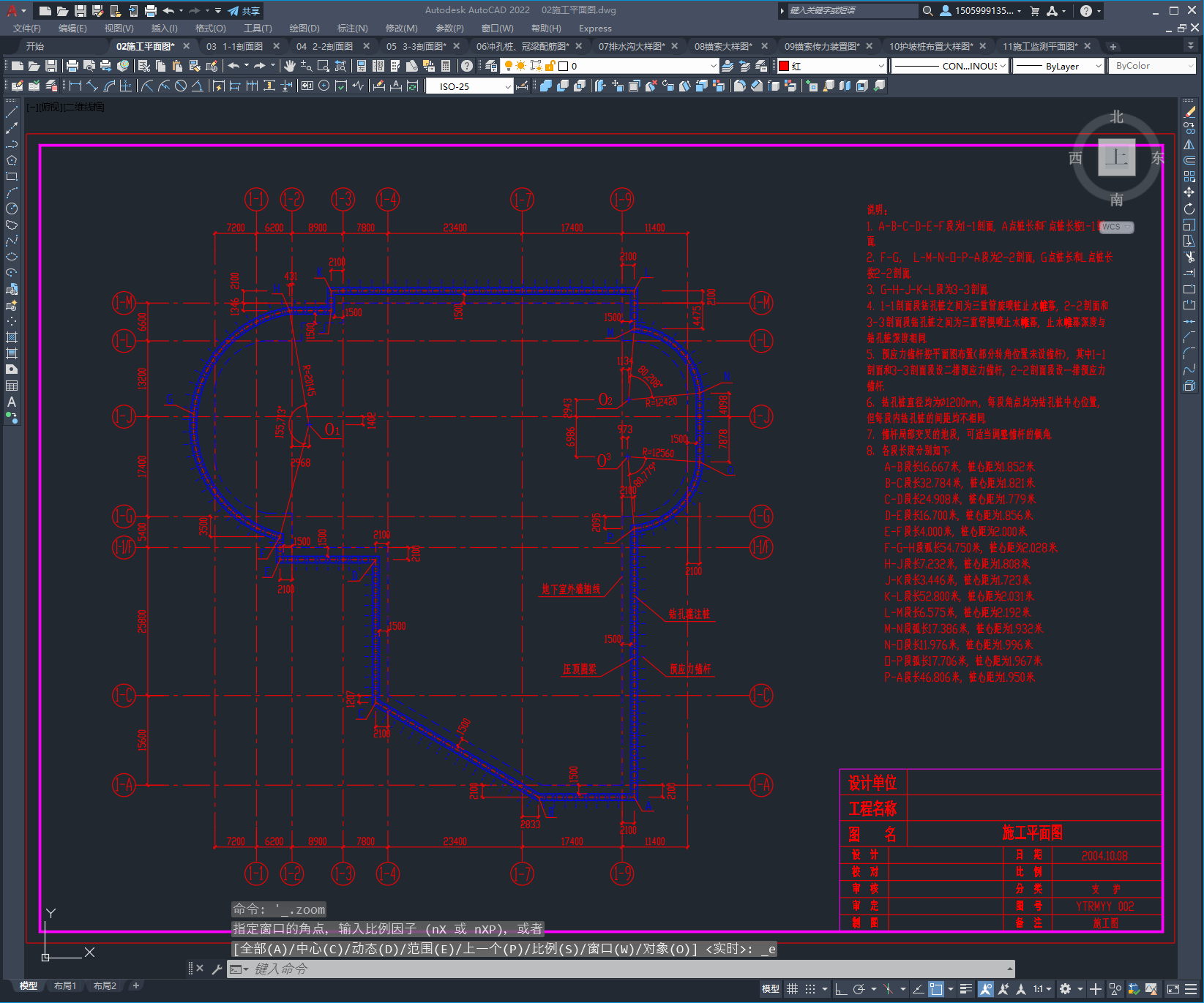Pick the Rectangle drawing tool
The width and height of the screenshot is (1204, 1003).
tap(12, 176)
